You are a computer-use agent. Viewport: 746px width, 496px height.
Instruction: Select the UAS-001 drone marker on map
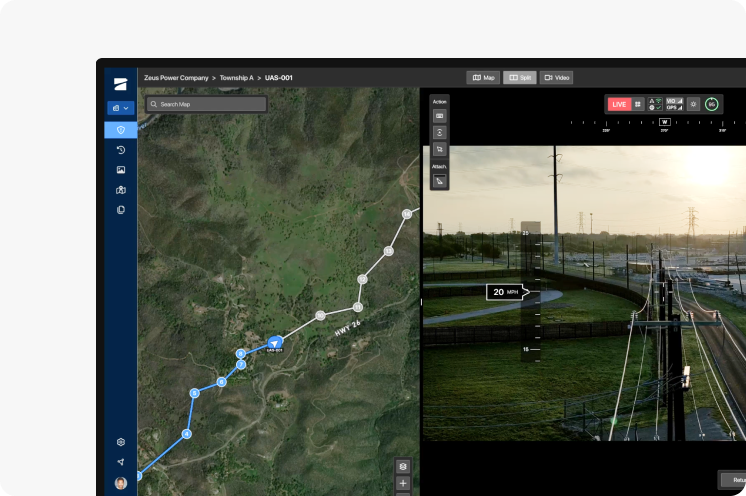(275, 343)
